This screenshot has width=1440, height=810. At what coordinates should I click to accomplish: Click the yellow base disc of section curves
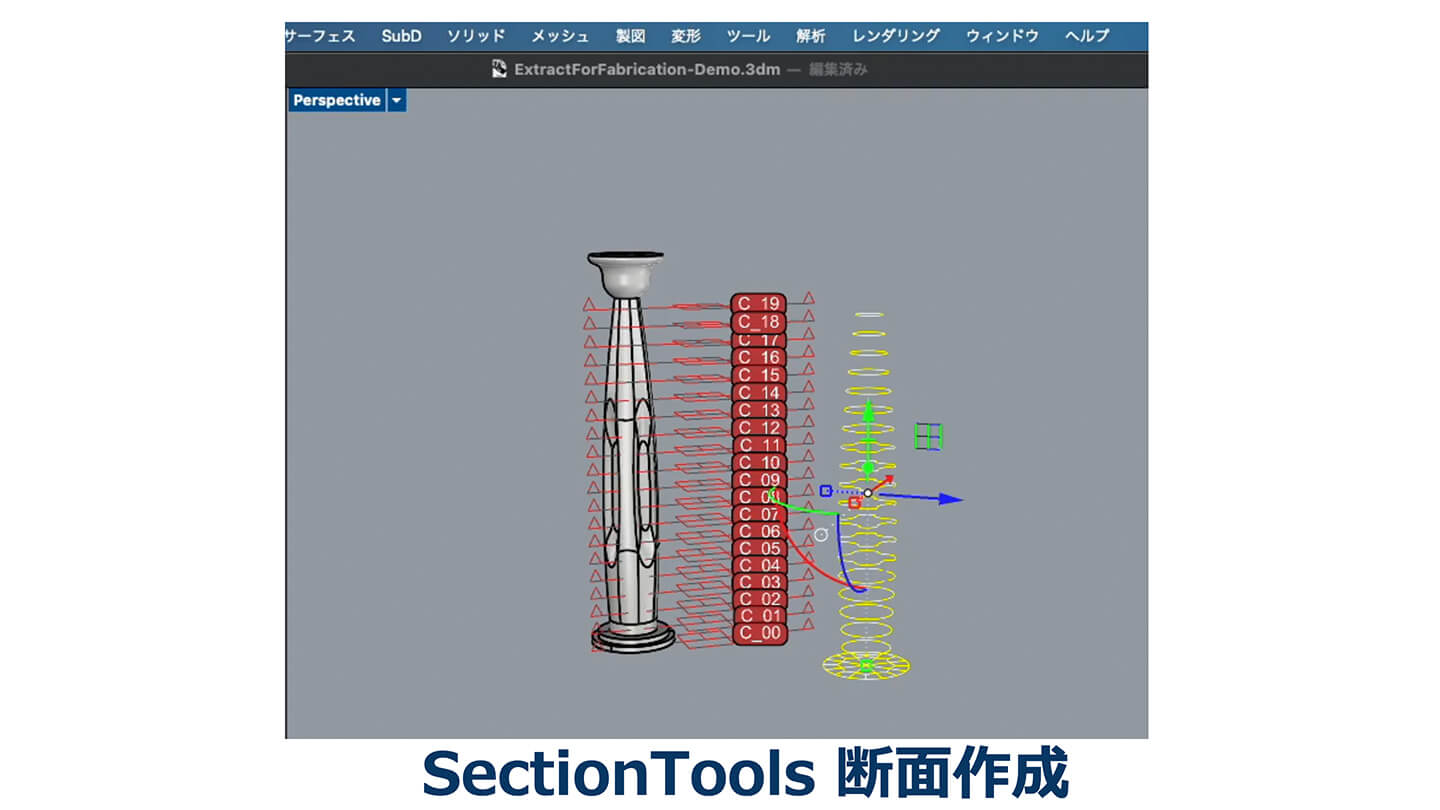(866, 664)
